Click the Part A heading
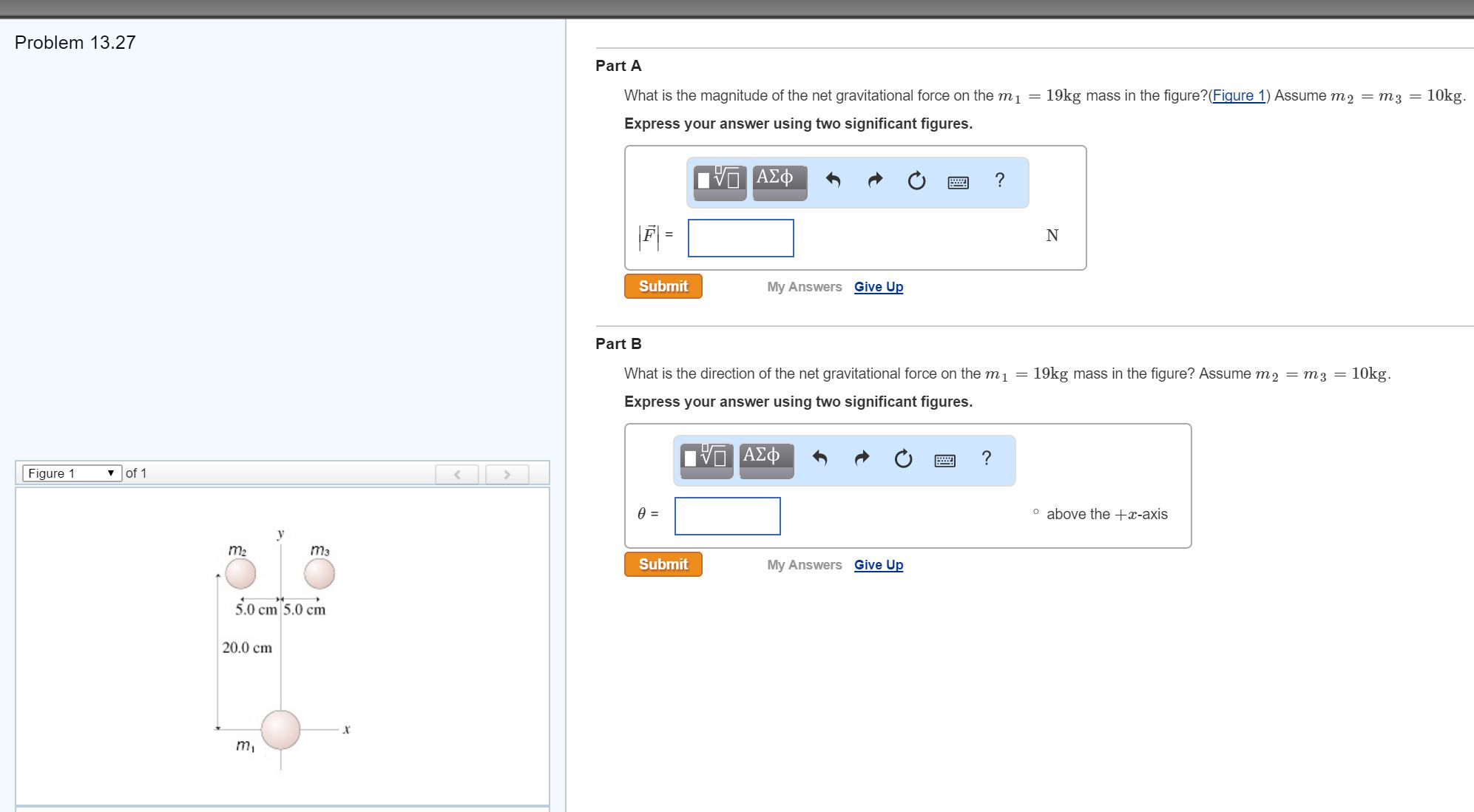 point(618,66)
